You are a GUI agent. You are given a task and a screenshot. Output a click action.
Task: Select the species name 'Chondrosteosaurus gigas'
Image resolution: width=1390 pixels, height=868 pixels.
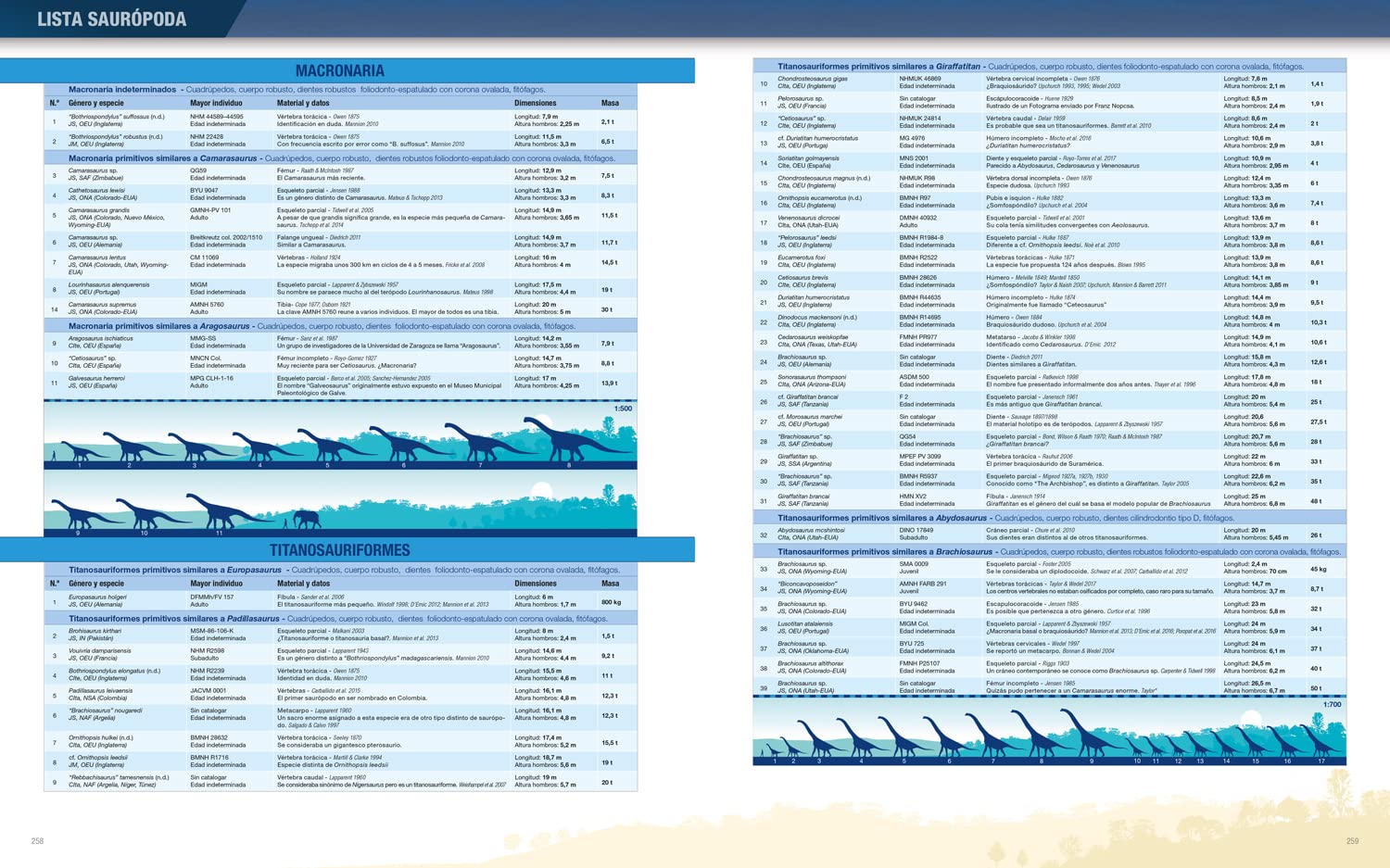[813, 79]
